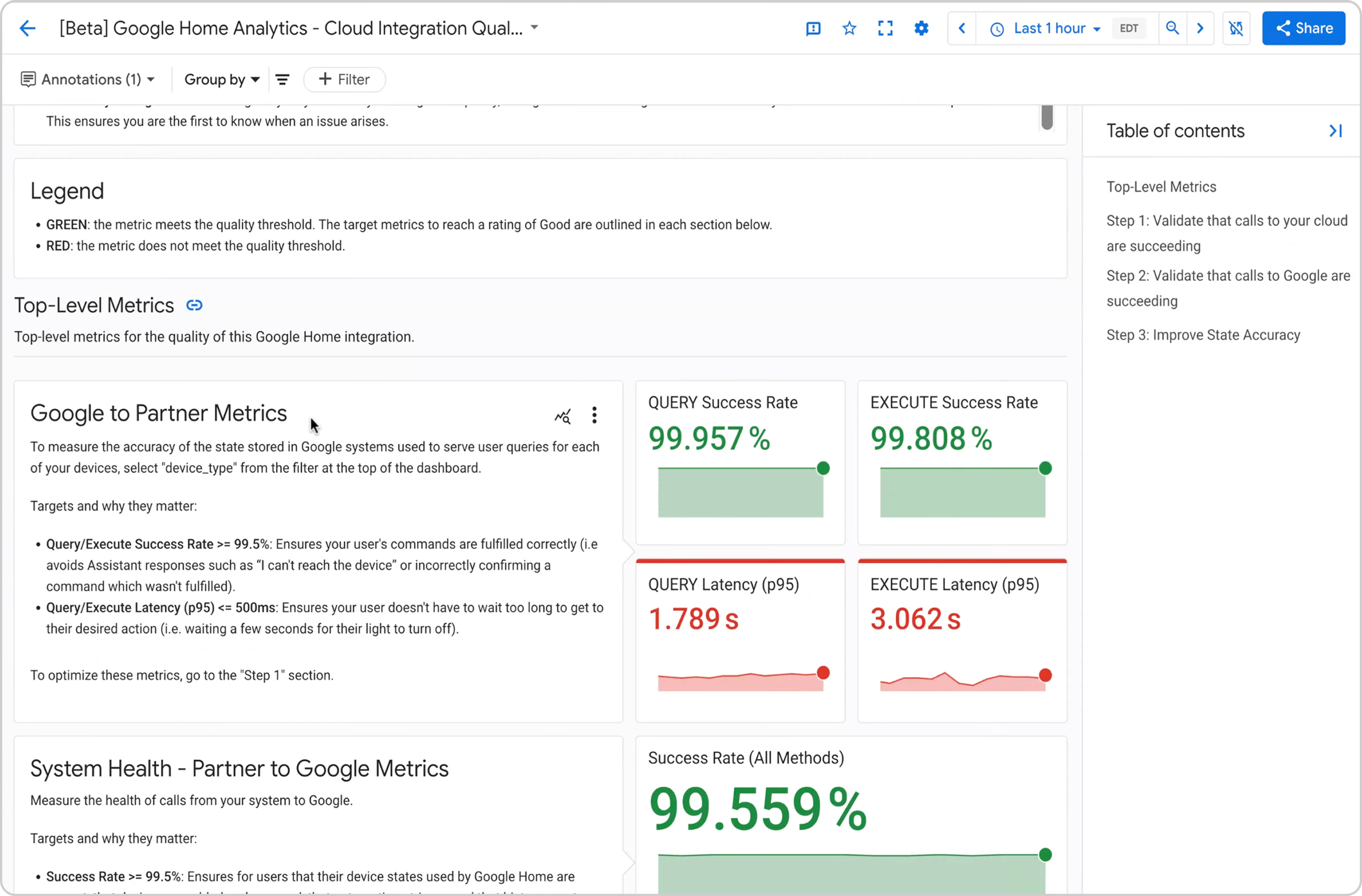This screenshot has width=1362, height=896.
Task: Expand the Annotations (1) dropdown
Action: (88, 79)
